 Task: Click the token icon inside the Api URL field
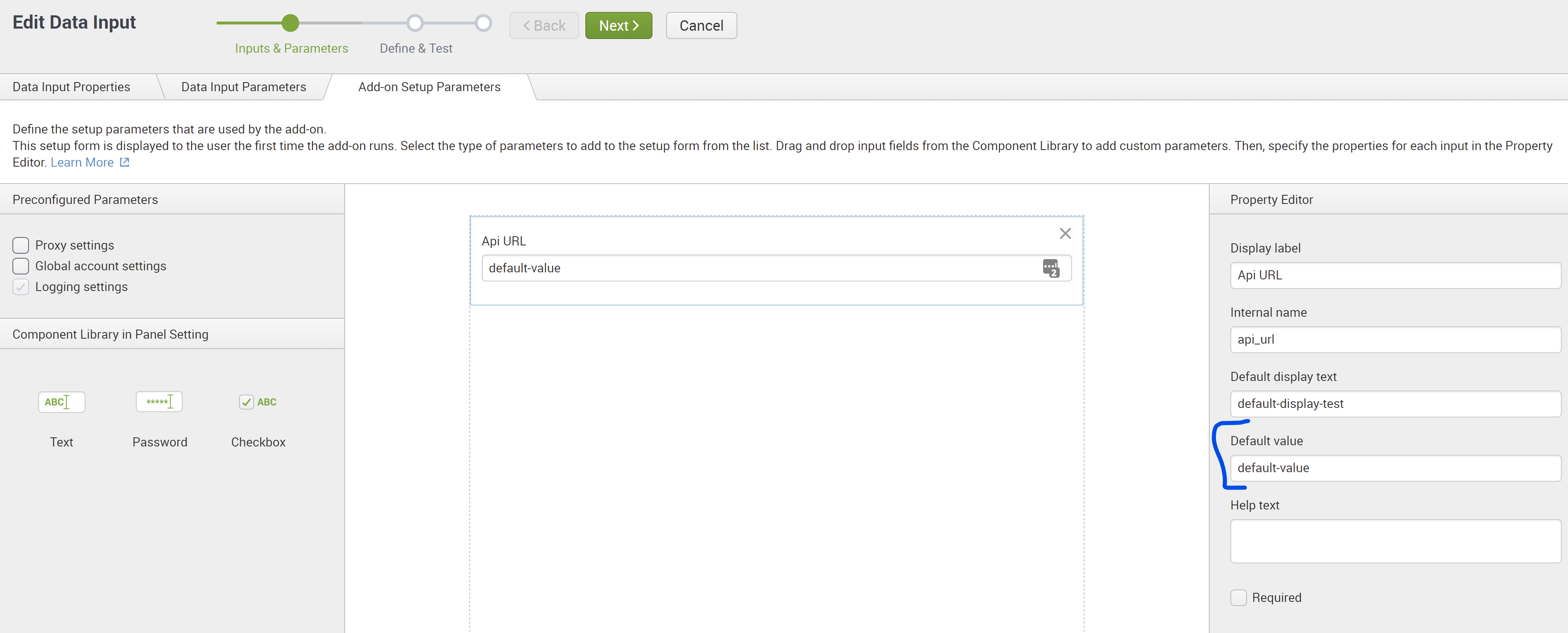pyautogui.click(x=1051, y=268)
